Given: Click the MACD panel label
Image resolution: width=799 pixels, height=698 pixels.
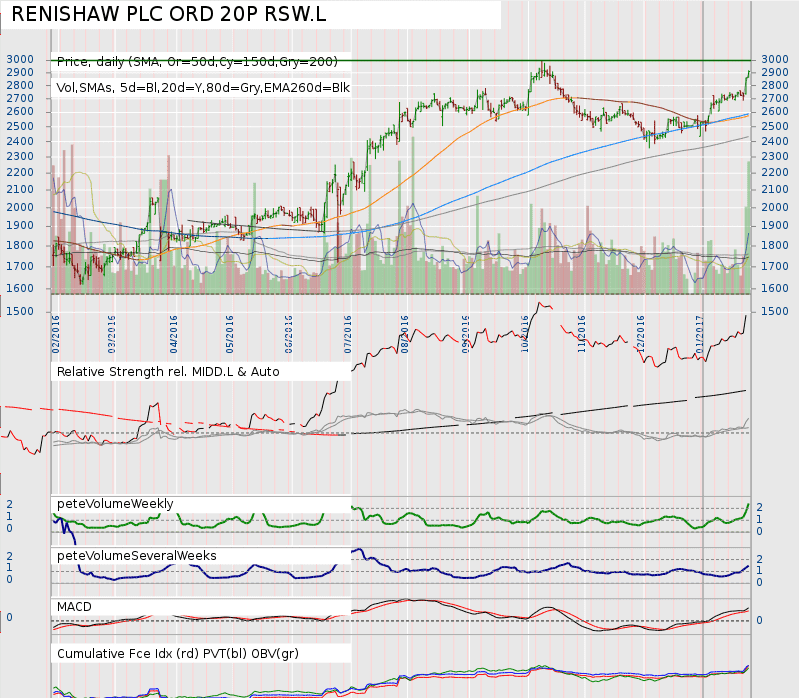Looking at the screenshot, I should coord(74,607).
